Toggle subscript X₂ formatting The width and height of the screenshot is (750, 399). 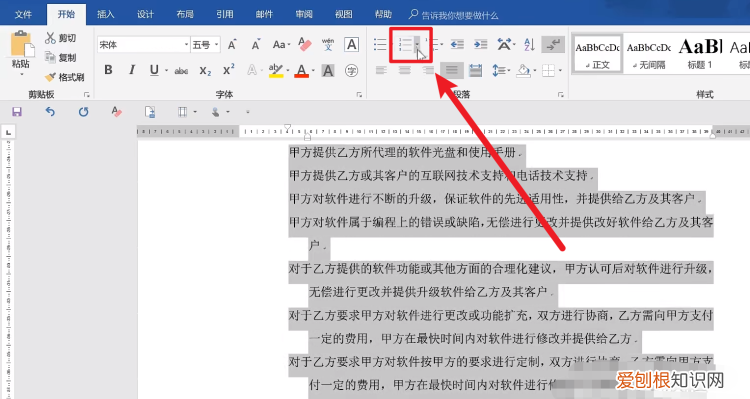click(205, 71)
